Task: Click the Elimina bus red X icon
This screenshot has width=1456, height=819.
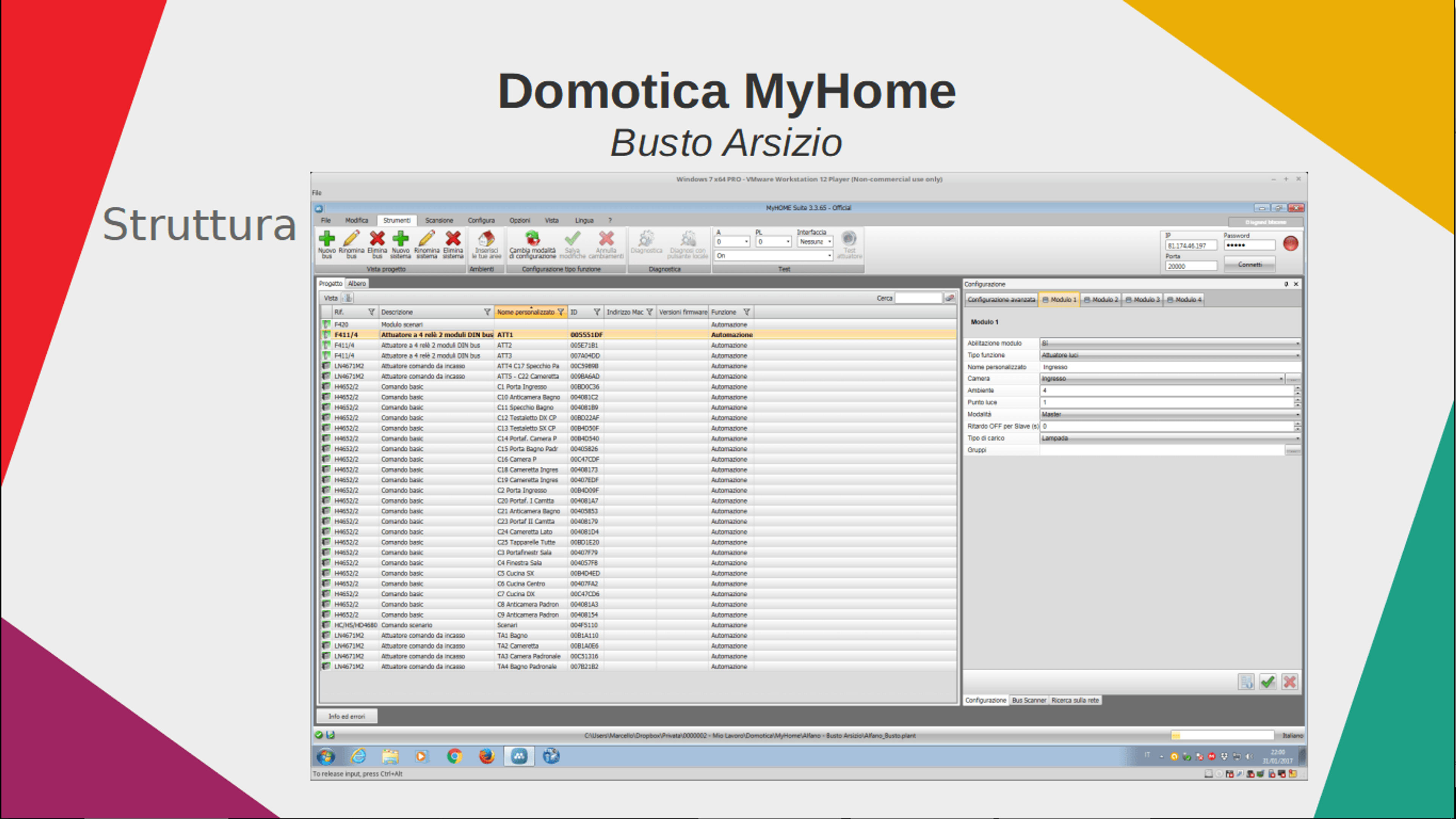Action: [x=377, y=238]
